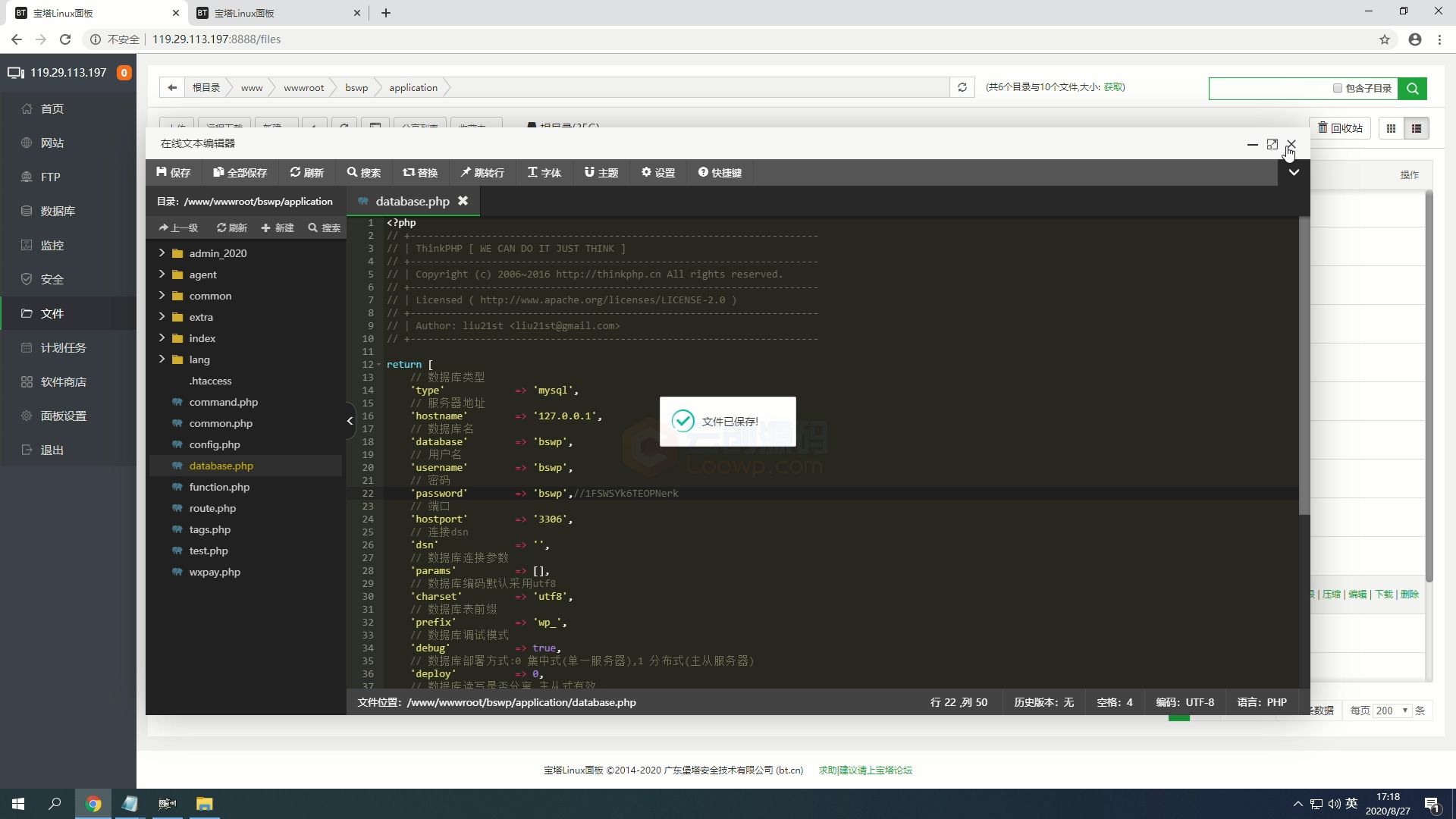Open test.php in the file tree
The height and width of the screenshot is (819, 1456).
click(x=209, y=551)
